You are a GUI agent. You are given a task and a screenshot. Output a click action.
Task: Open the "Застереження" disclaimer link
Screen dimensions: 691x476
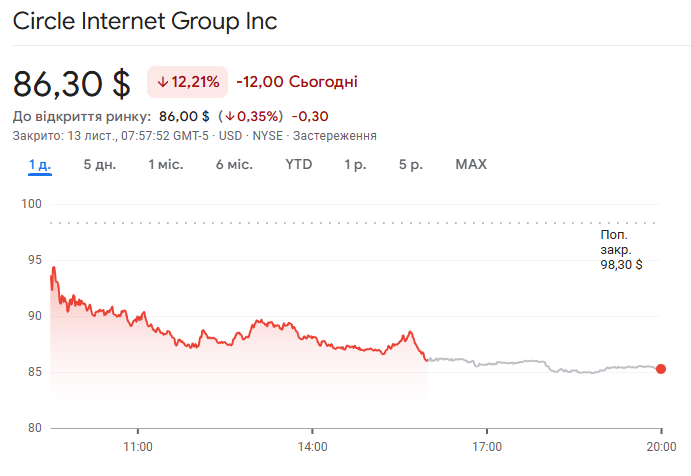tap(333, 135)
